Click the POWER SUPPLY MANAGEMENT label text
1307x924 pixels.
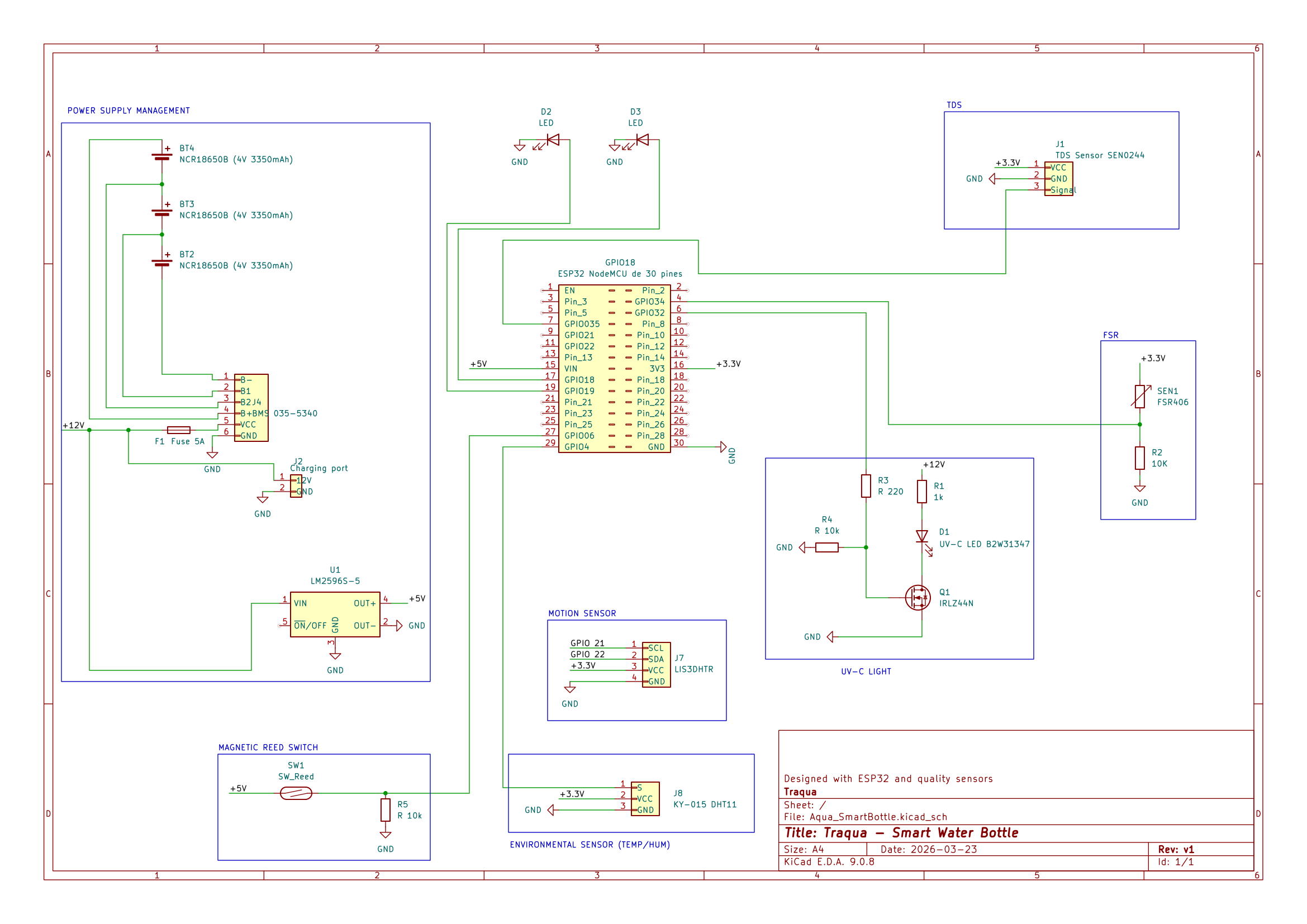tap(129, 111)
